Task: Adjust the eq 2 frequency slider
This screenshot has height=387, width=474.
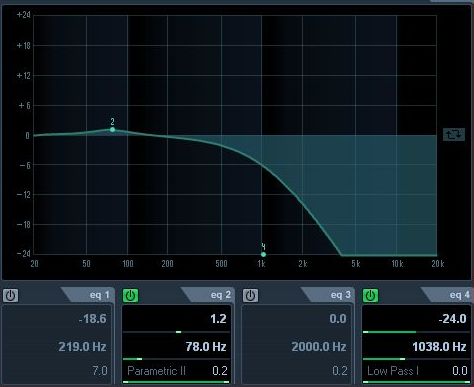Action: pos(176,359)
